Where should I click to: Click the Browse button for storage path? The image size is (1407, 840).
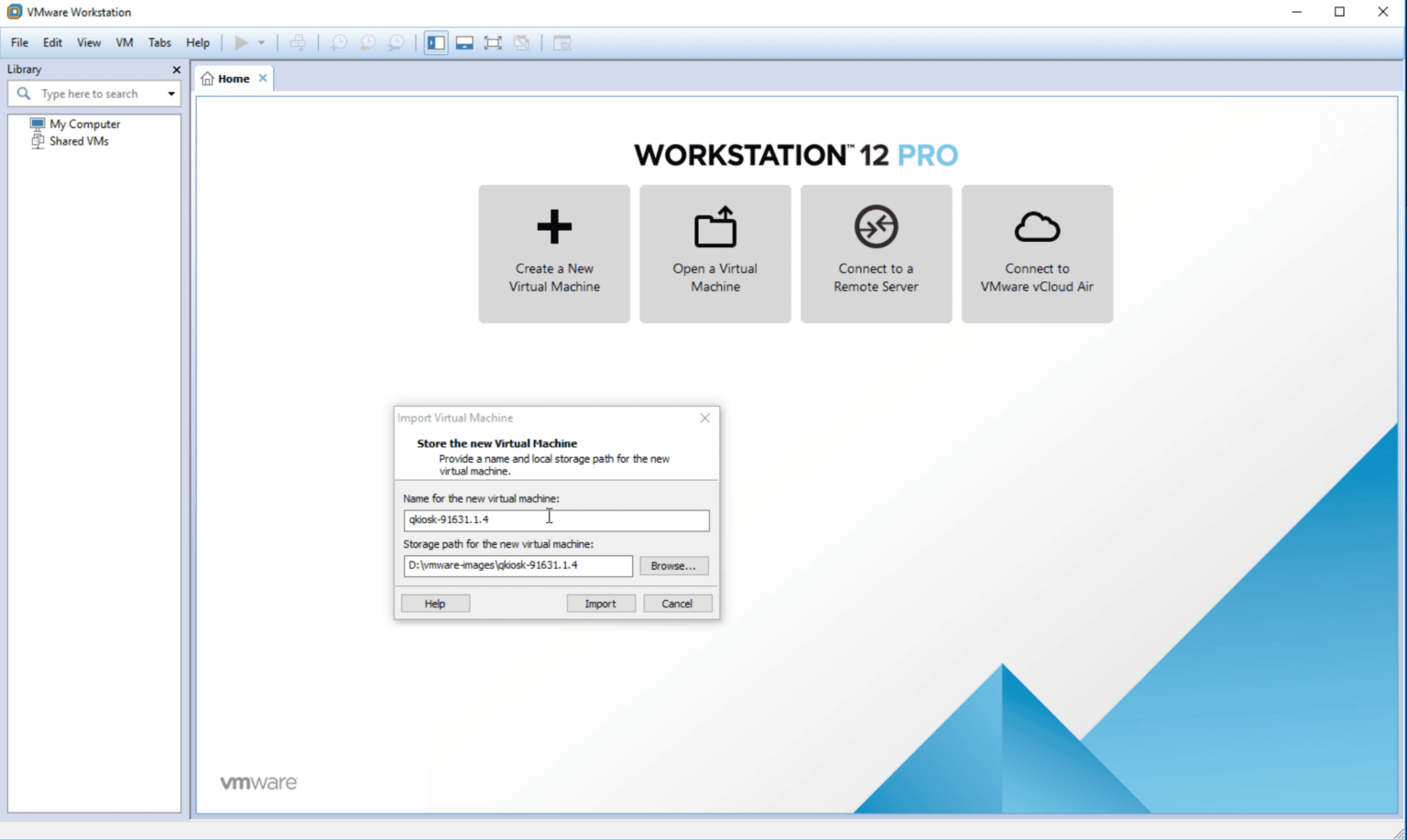pyautogui.click(x=673, y=565)
